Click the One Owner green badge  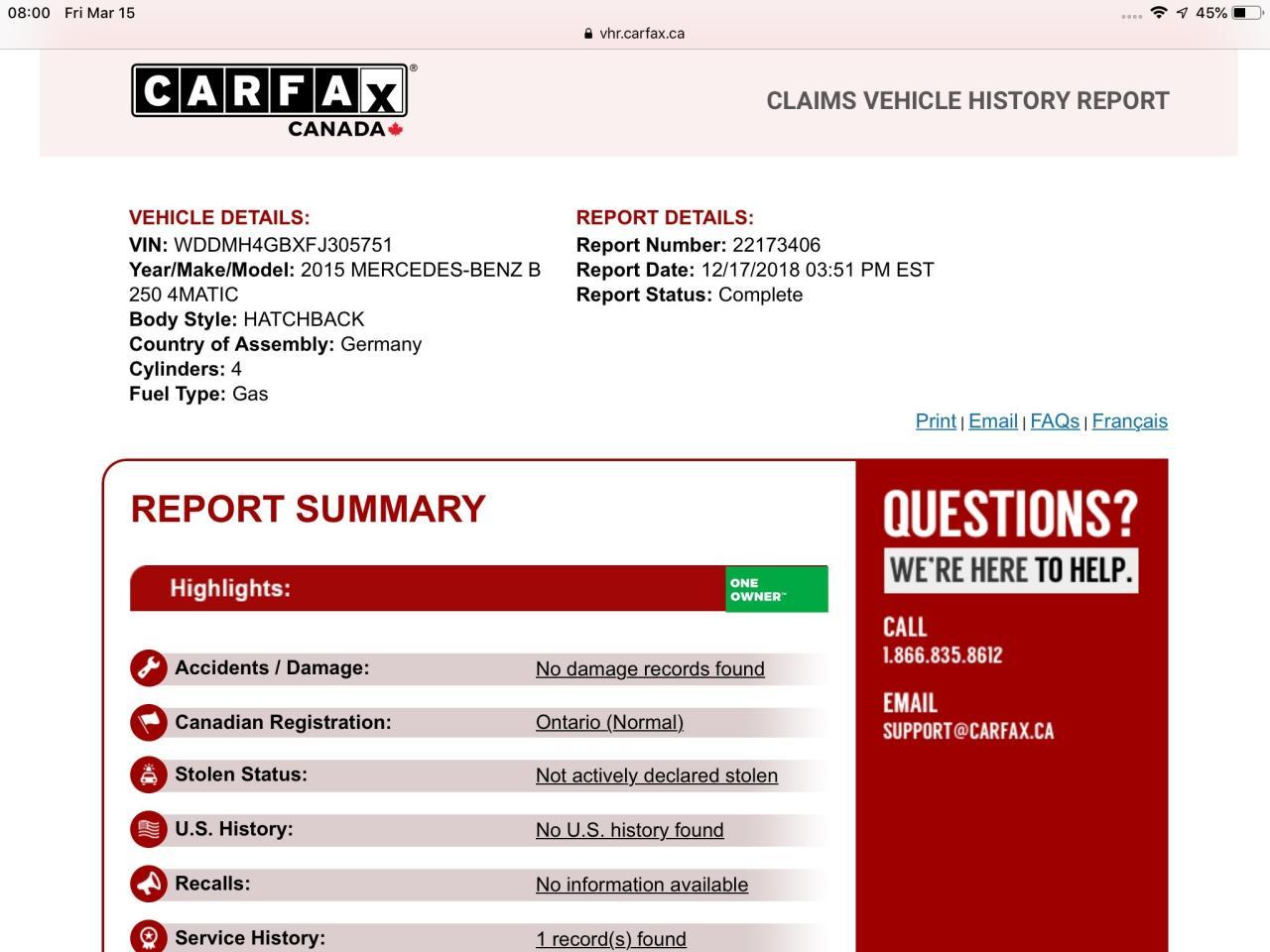coord(776,589)
